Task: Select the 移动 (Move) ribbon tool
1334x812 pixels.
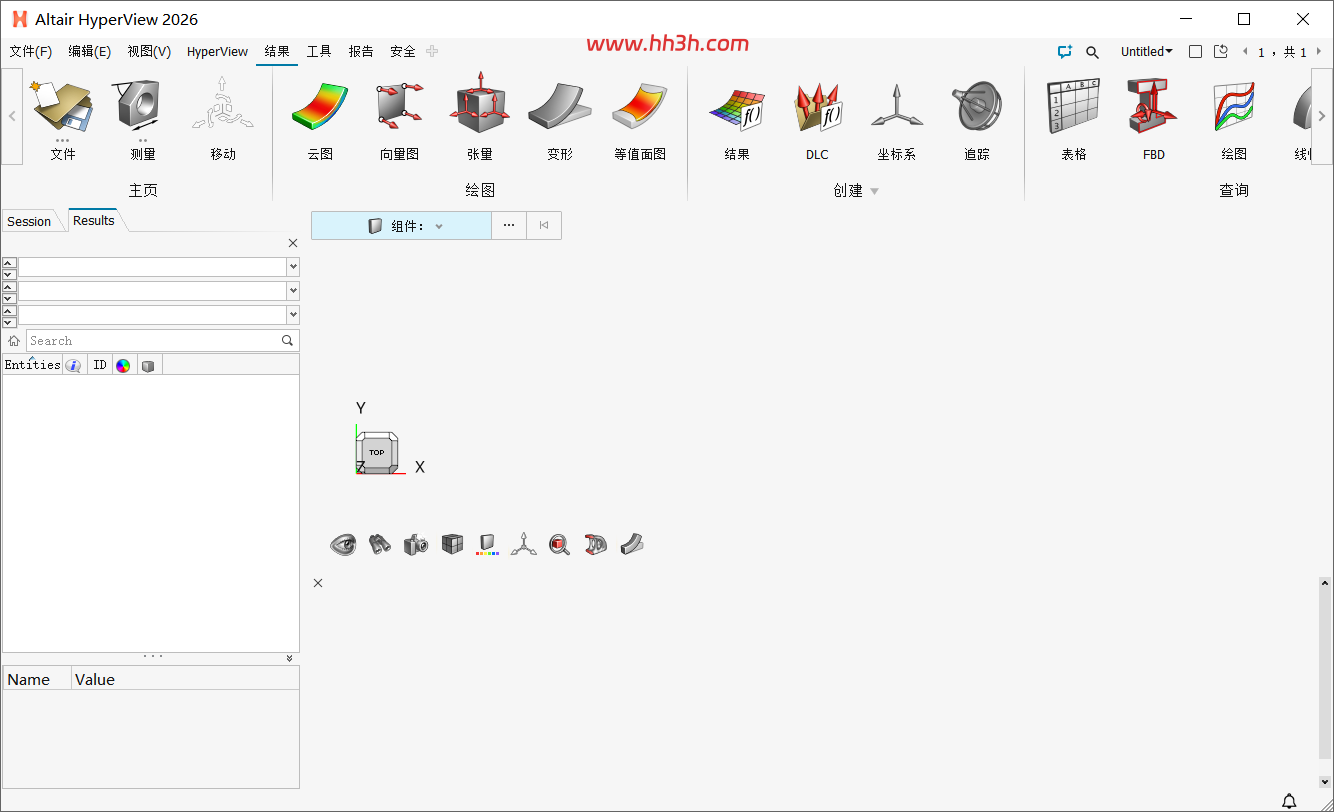Action: point(223,120)
